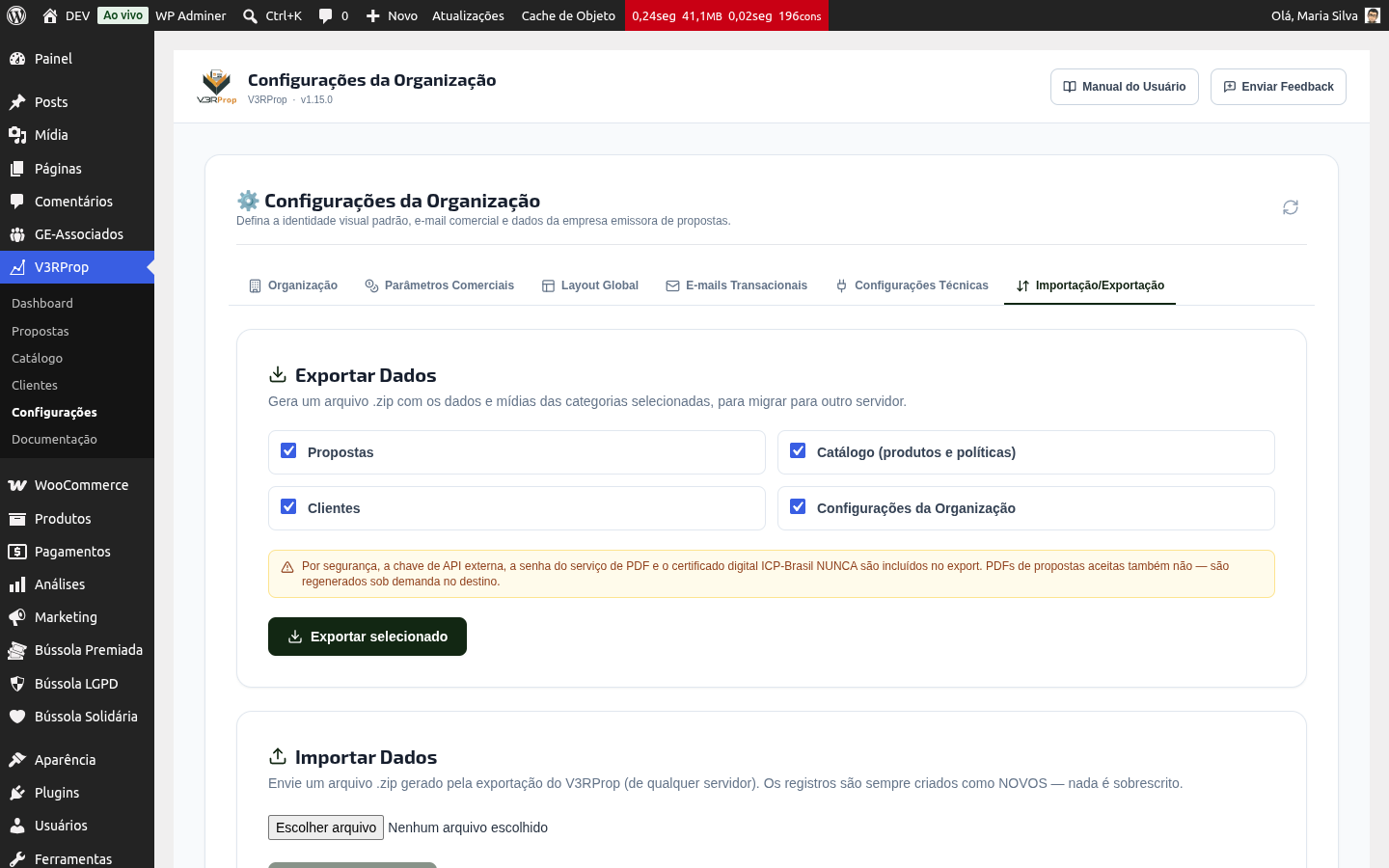
Task: Open WP Adminer in admin bar
Action: click(x=191, y=15)
